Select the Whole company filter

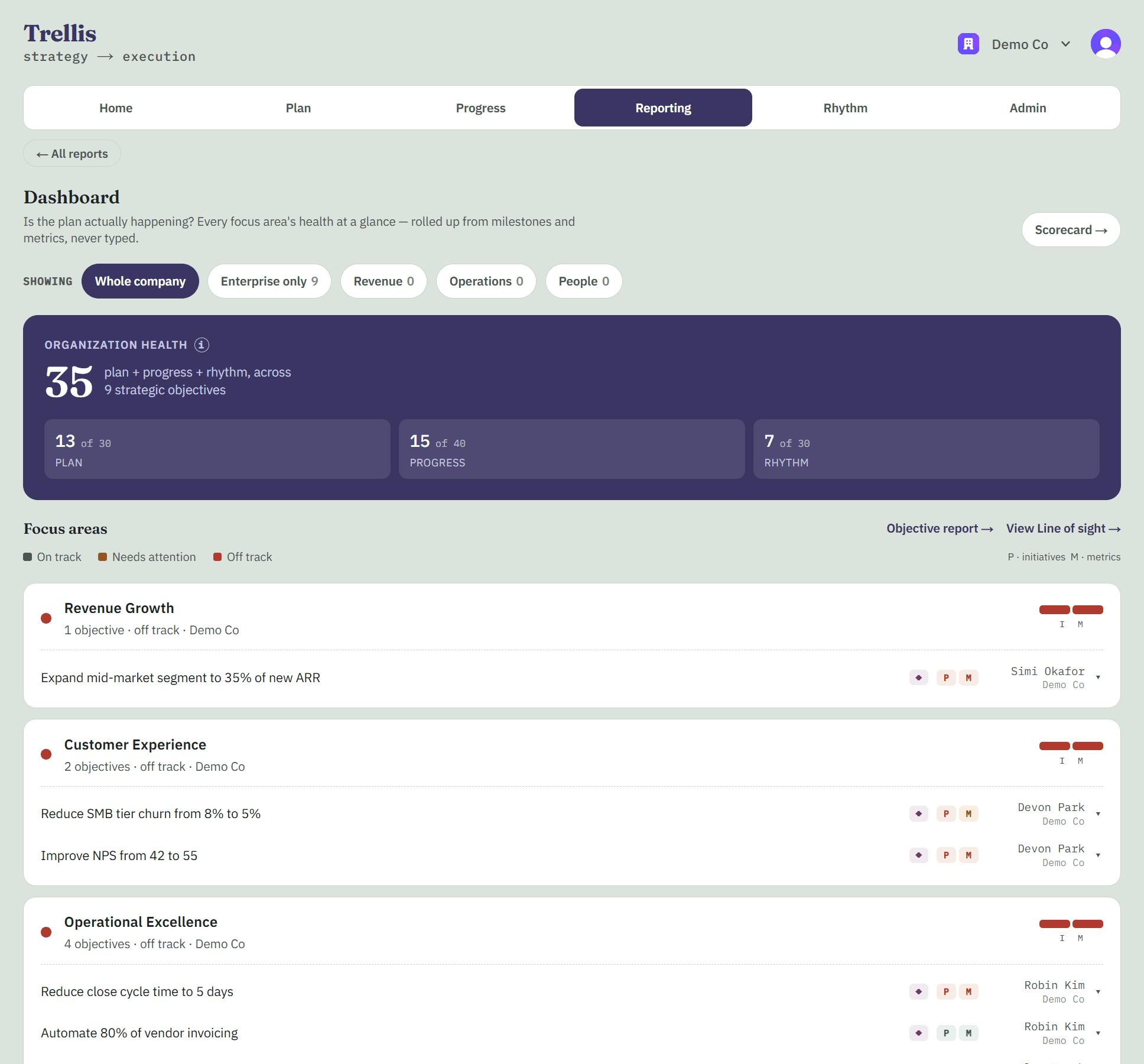pos(140,281)
